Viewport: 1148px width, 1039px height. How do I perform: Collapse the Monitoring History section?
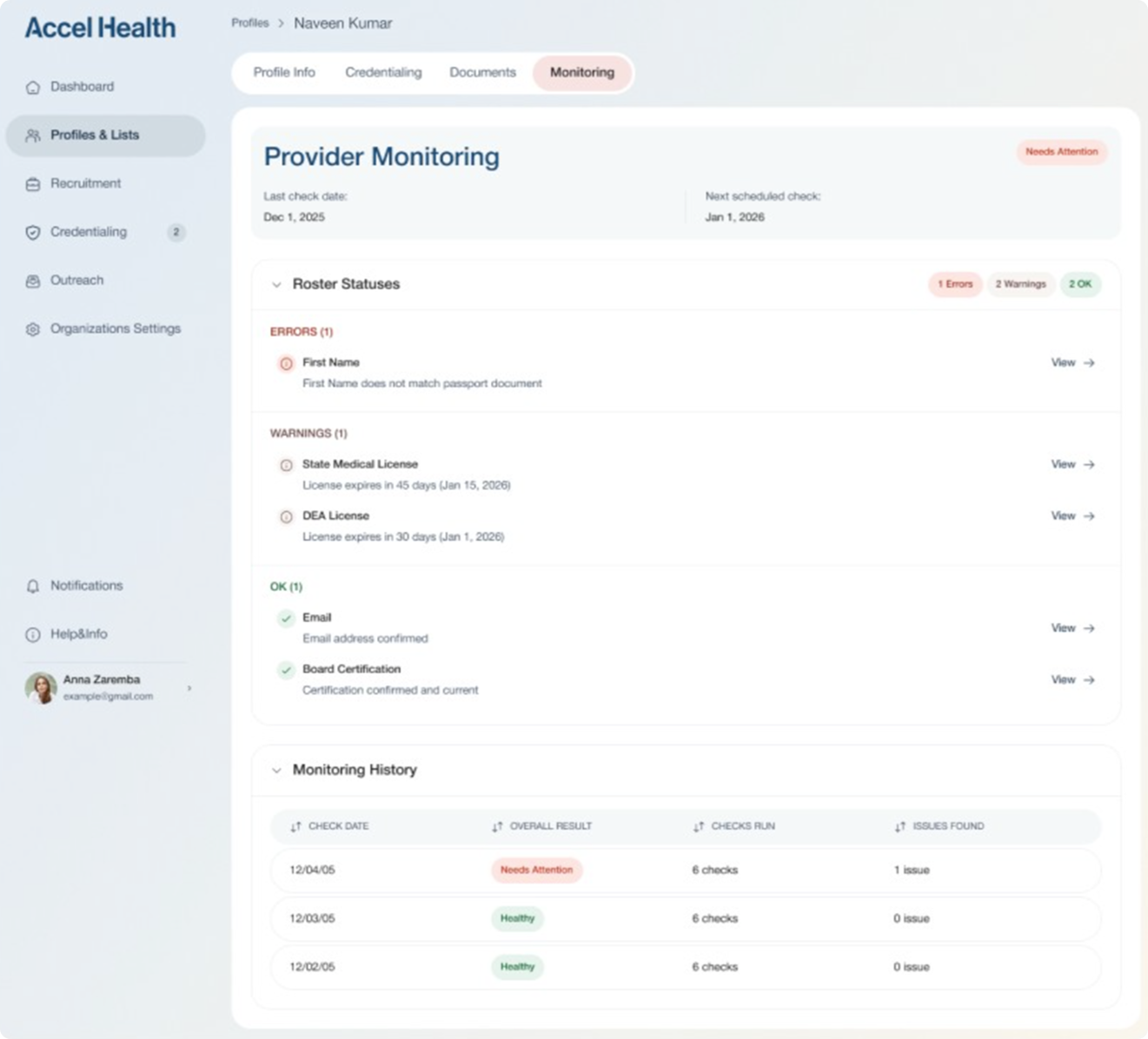pyautogui.click(x=275, y=770)
